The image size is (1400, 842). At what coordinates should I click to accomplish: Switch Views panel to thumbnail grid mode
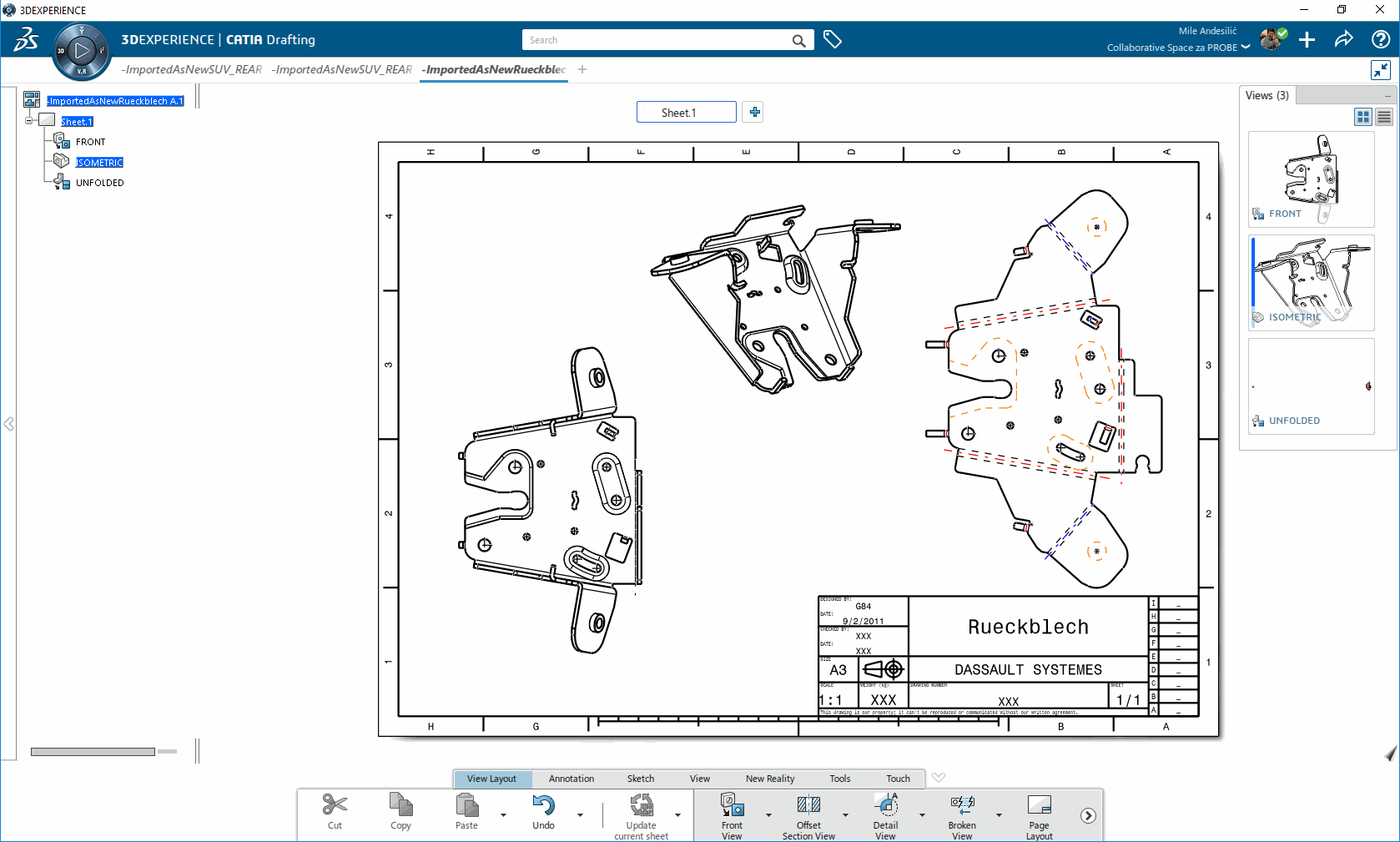coord(1363,117)
